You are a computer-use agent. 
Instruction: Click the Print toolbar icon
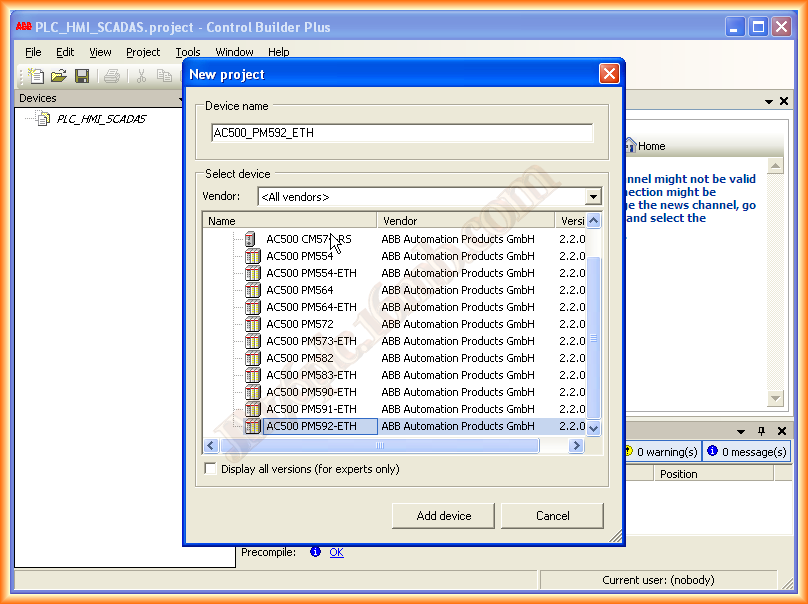coord(111,76)
